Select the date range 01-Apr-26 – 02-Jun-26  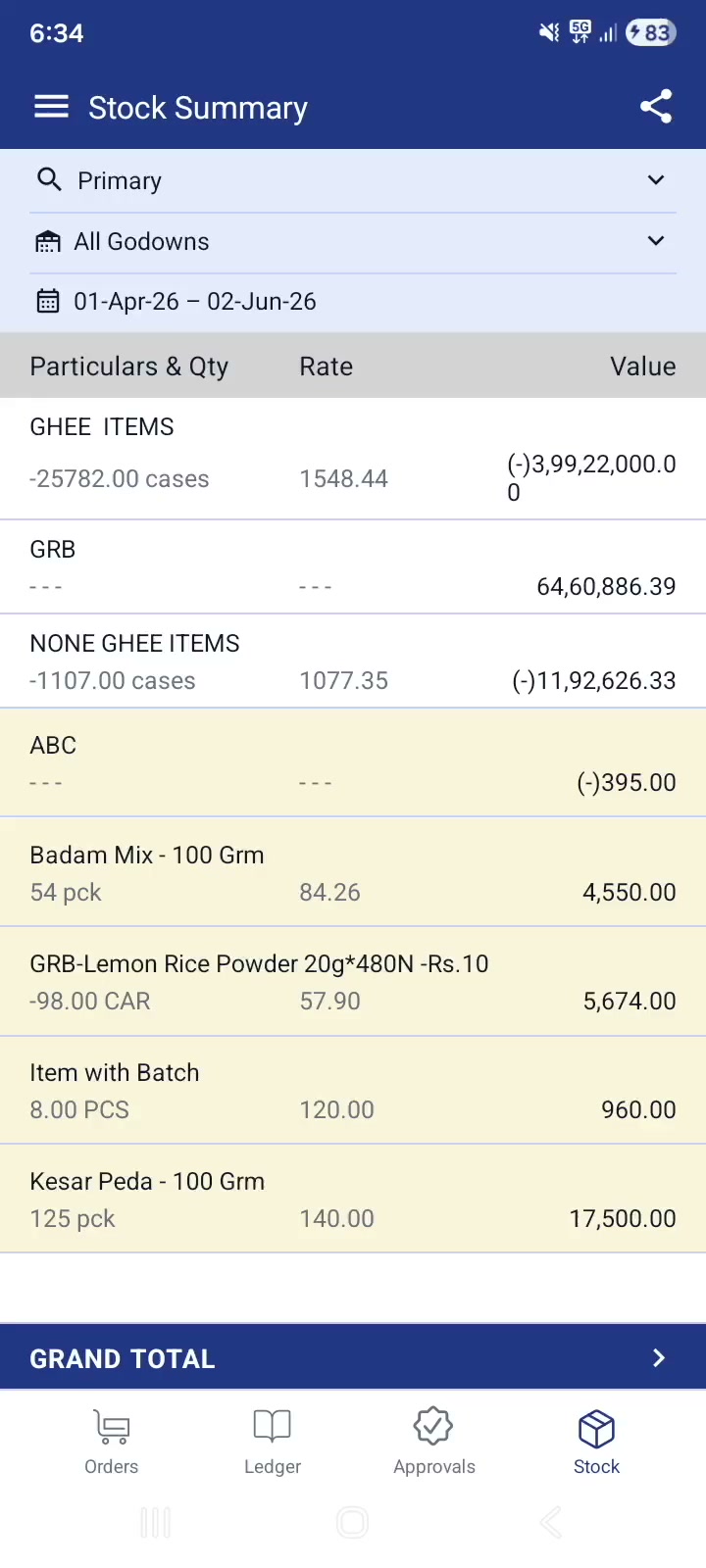195,301
